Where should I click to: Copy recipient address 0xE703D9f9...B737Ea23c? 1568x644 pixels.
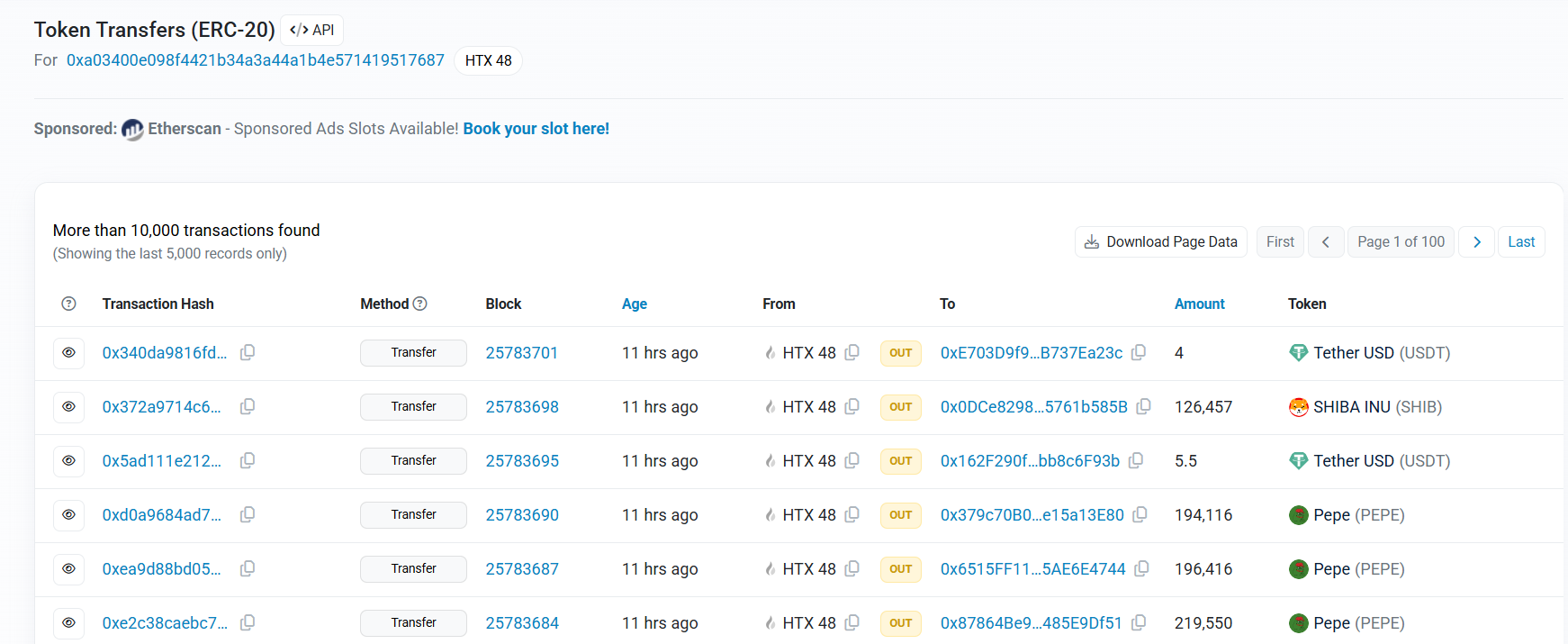pyautogui.click(x=1139, y=352)
